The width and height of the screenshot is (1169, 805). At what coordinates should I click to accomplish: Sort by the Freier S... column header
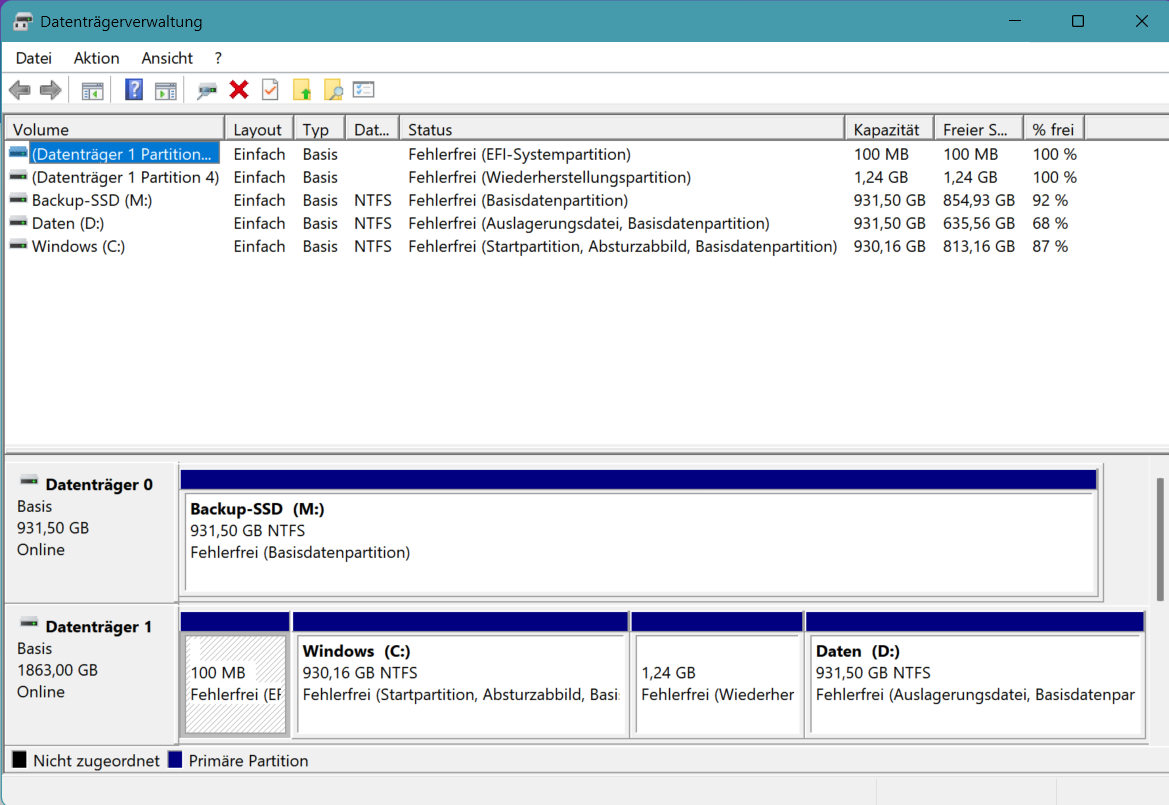coord(979,129)
